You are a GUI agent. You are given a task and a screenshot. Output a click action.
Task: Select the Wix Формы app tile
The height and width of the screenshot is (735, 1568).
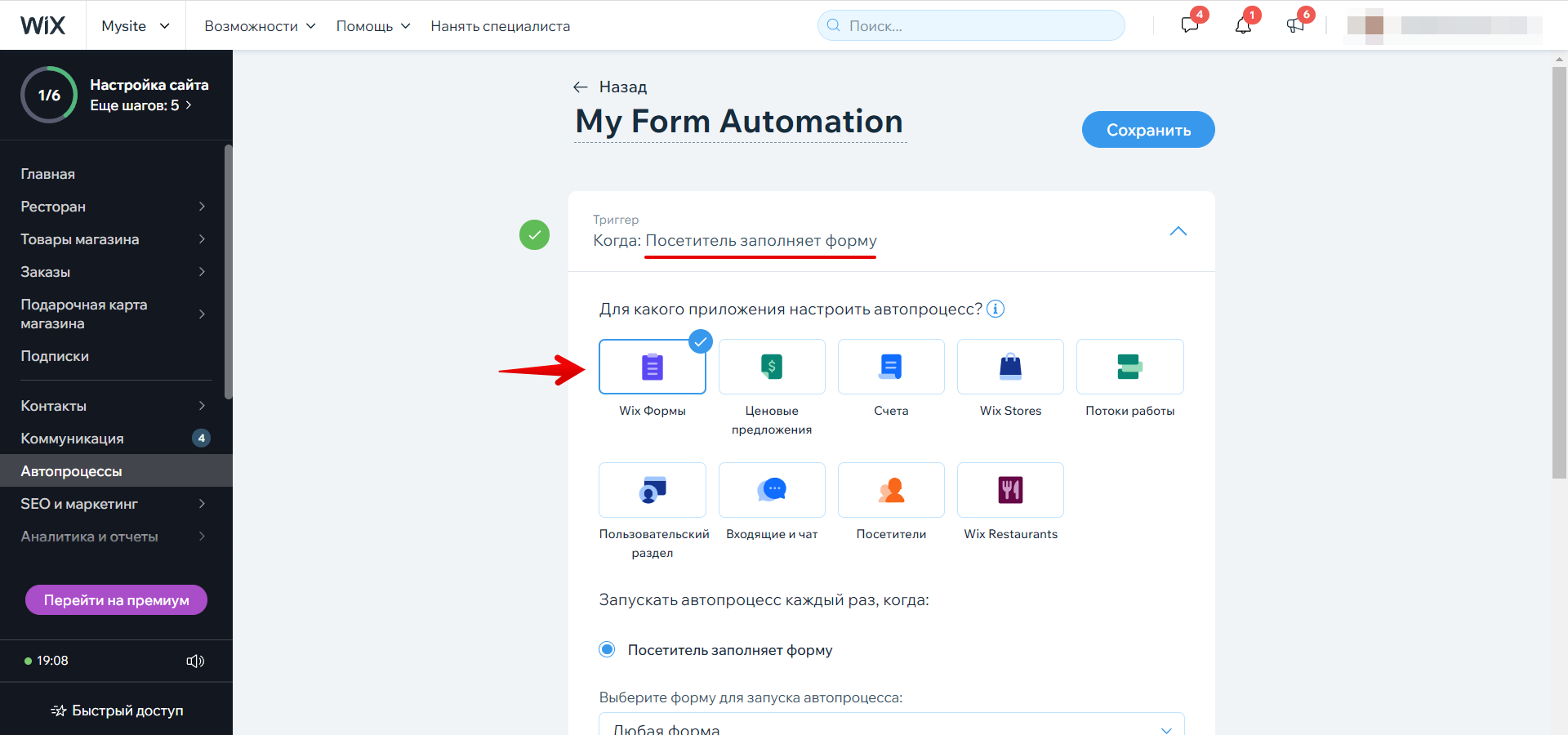[x=653, y=367]
